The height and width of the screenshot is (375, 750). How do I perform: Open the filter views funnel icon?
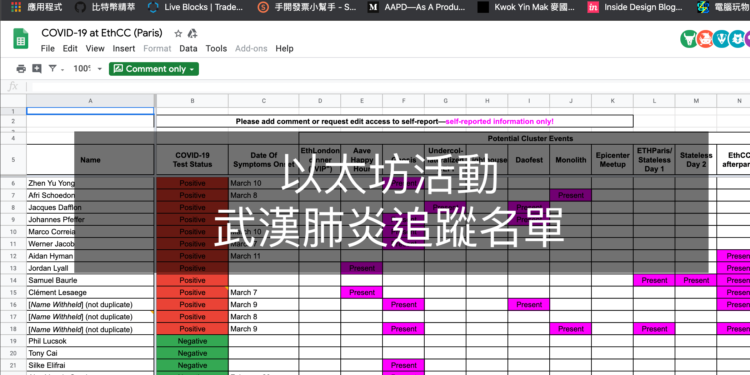tap(52, 69)
